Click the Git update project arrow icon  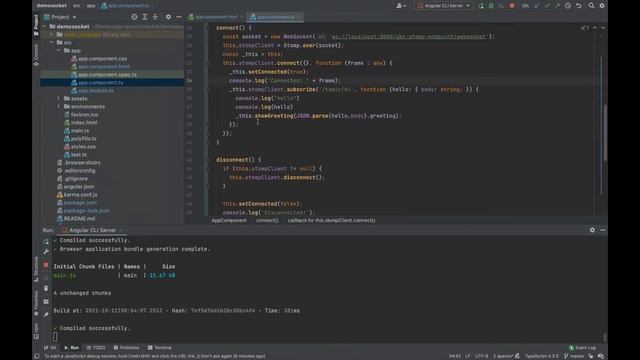(x=537, y=6)
